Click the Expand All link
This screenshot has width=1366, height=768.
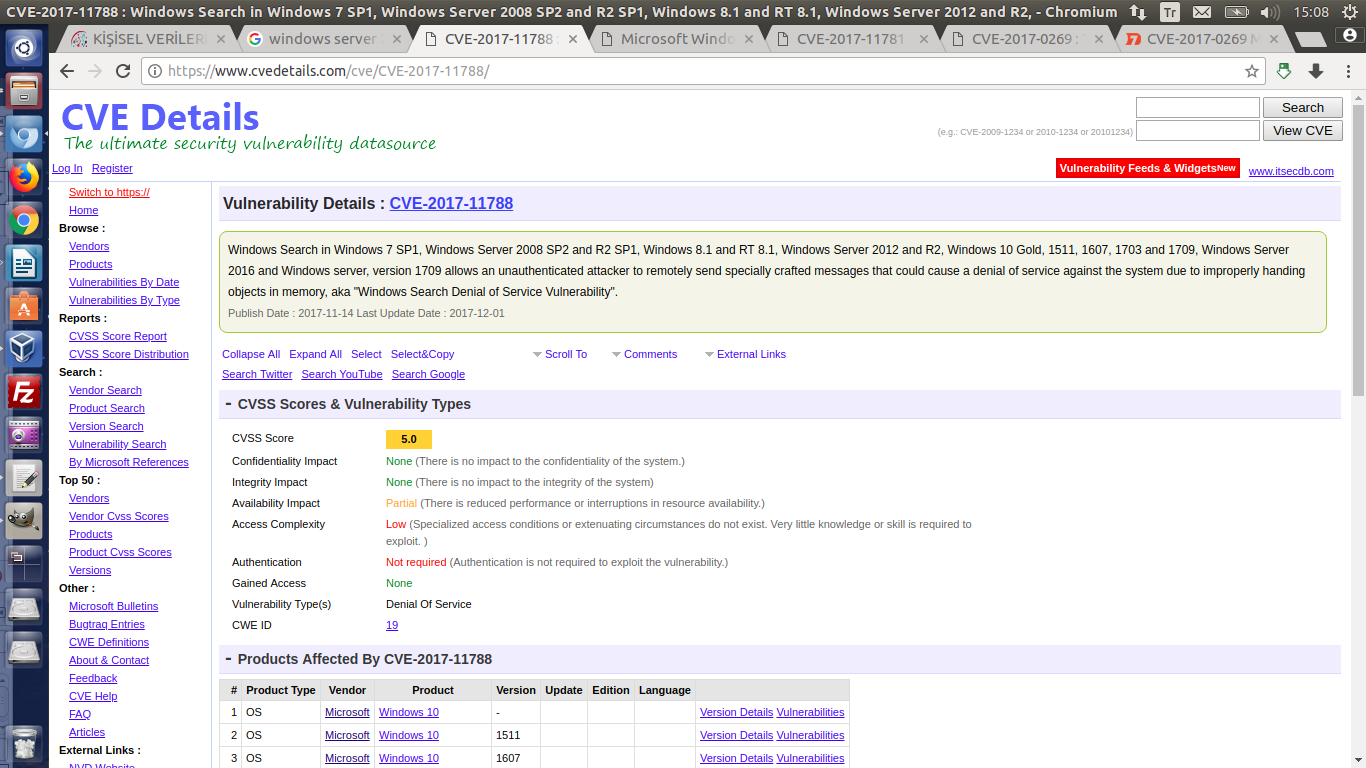[315, 354]
